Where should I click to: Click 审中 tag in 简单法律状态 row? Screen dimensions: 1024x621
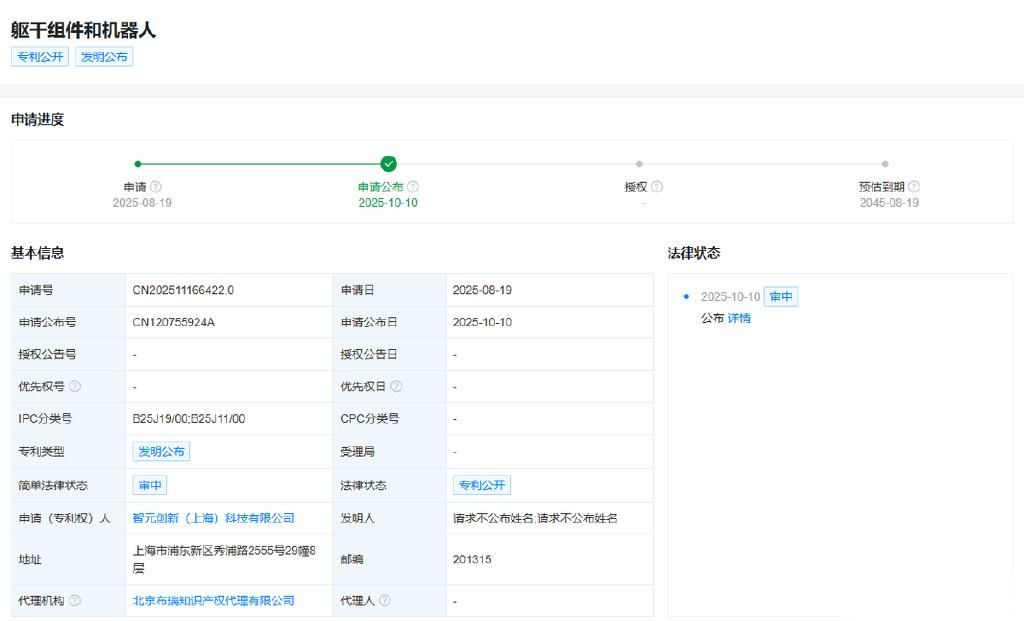tap(150, 485)
